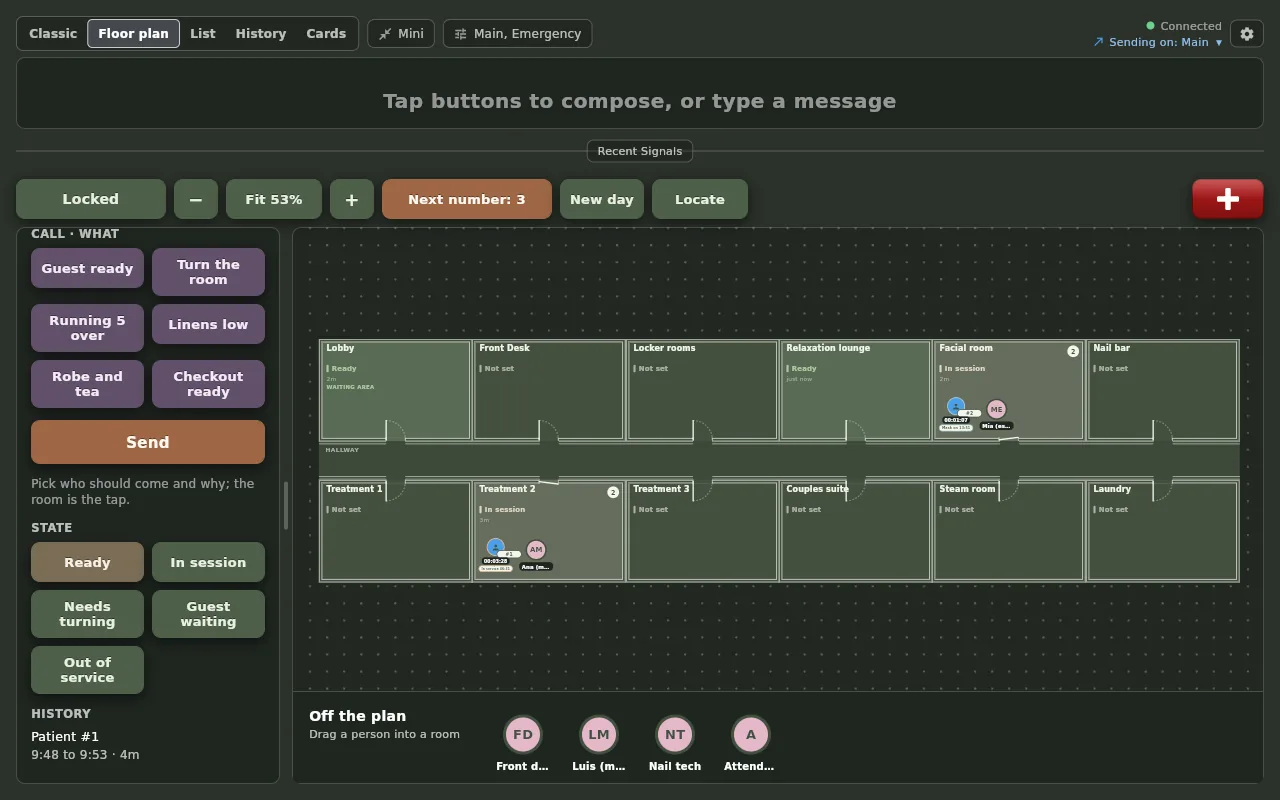Choose the Guest ready call
The image size is (1280, 800).
(x=88, y=268)
